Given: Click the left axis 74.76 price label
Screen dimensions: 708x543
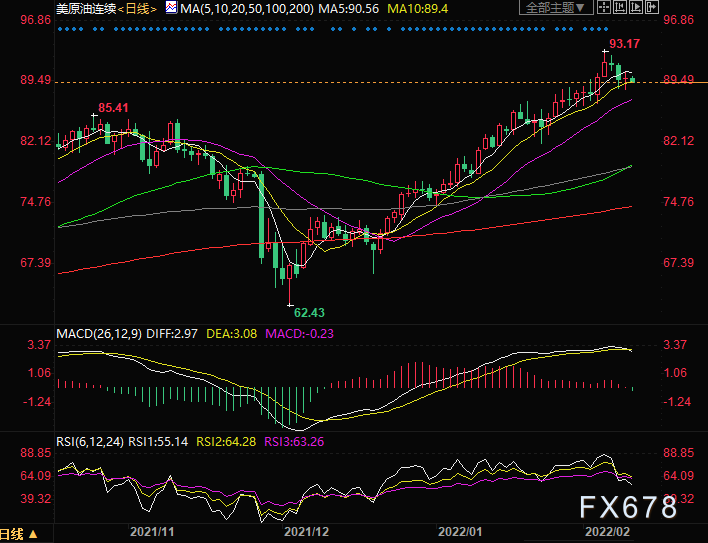Looking at the screenshot, I should [36, 202].
